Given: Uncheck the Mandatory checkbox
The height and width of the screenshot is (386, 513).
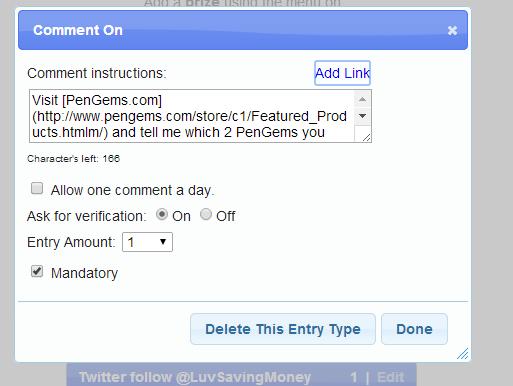Looking at the screenshot, I should (37, 271).
